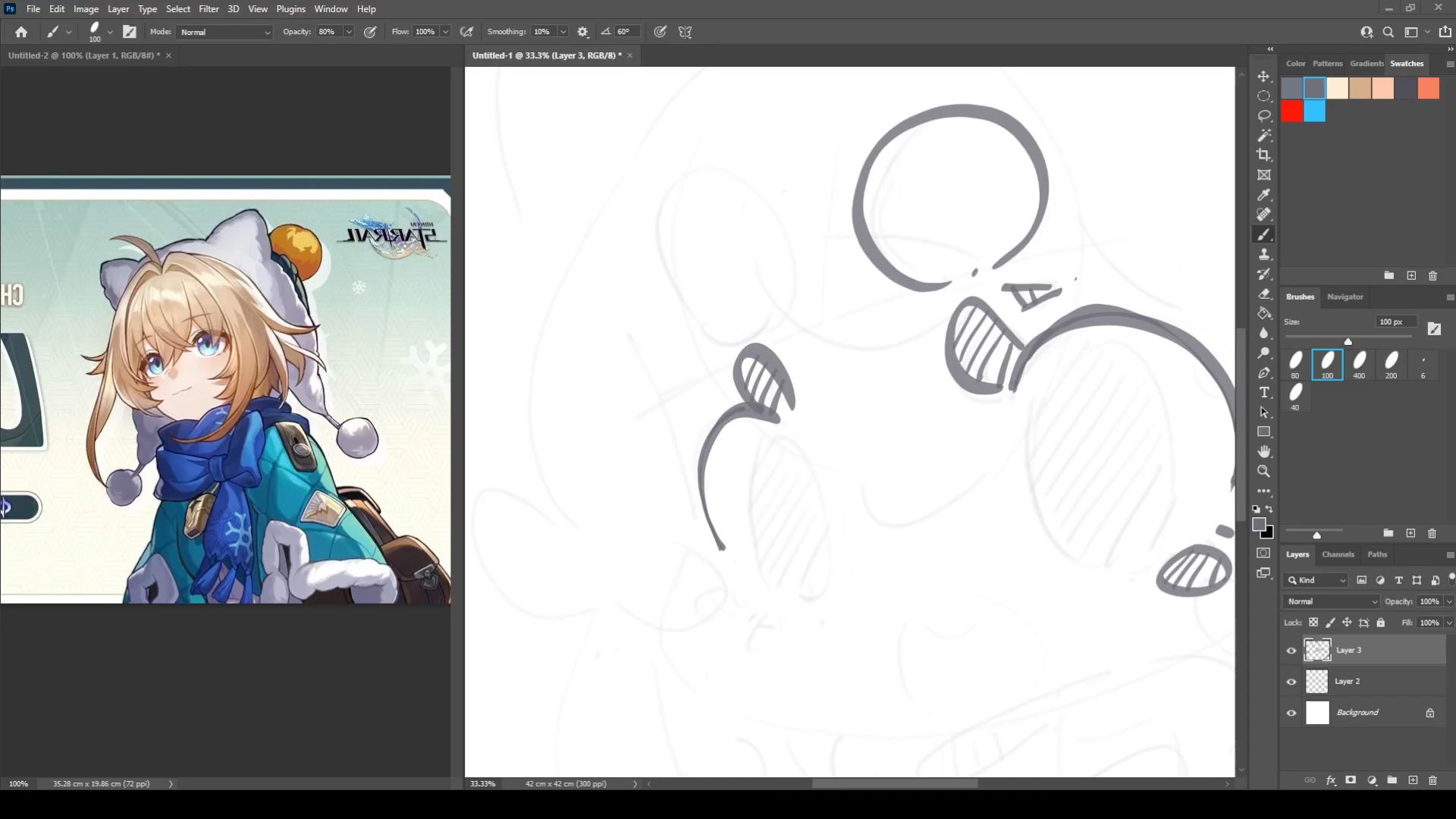This screenshot has width=1456, height=819.
Task: Open layer effects fx menu
Action: pyautogui.click(x=1331, y=780)
